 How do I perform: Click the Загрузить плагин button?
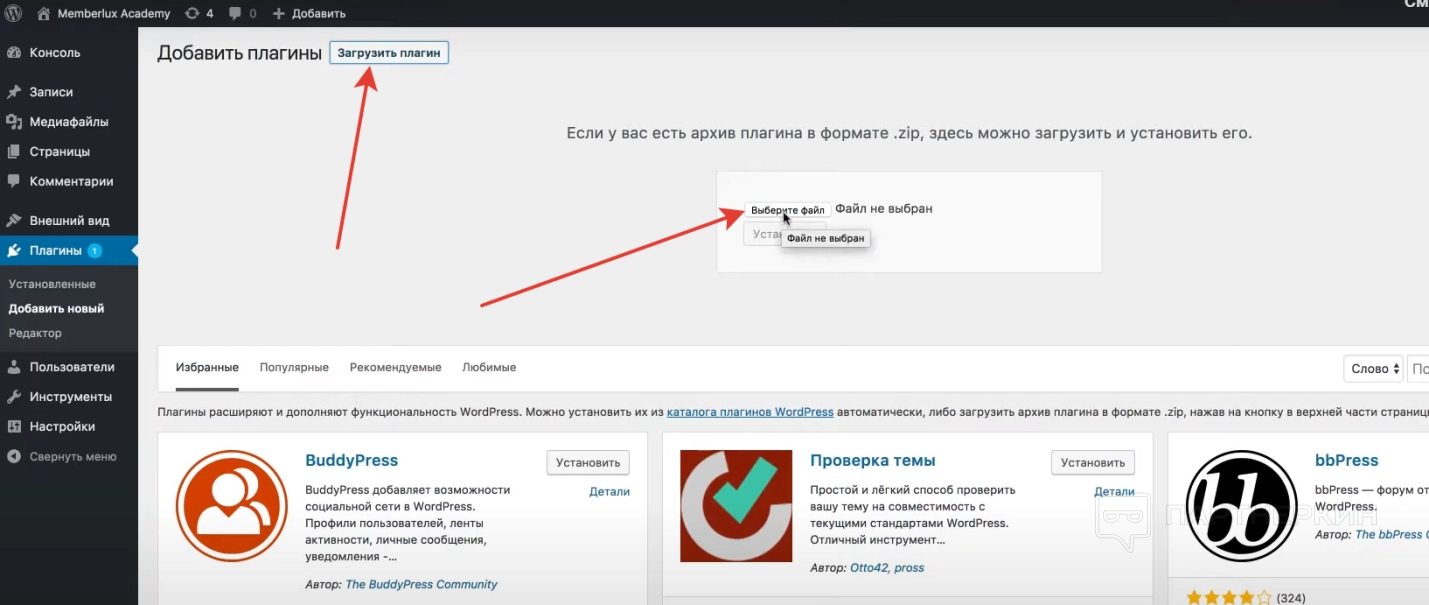[389, 53]
